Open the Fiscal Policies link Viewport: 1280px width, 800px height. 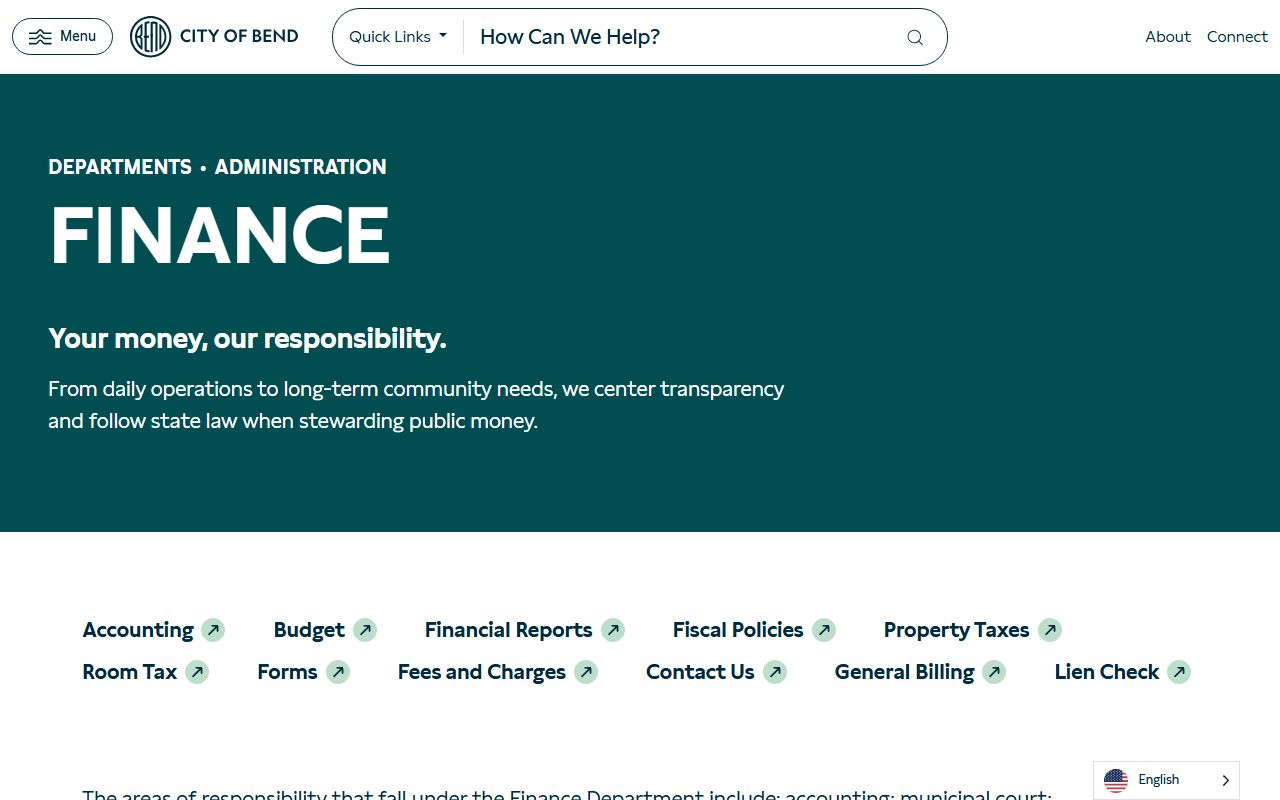738,630
